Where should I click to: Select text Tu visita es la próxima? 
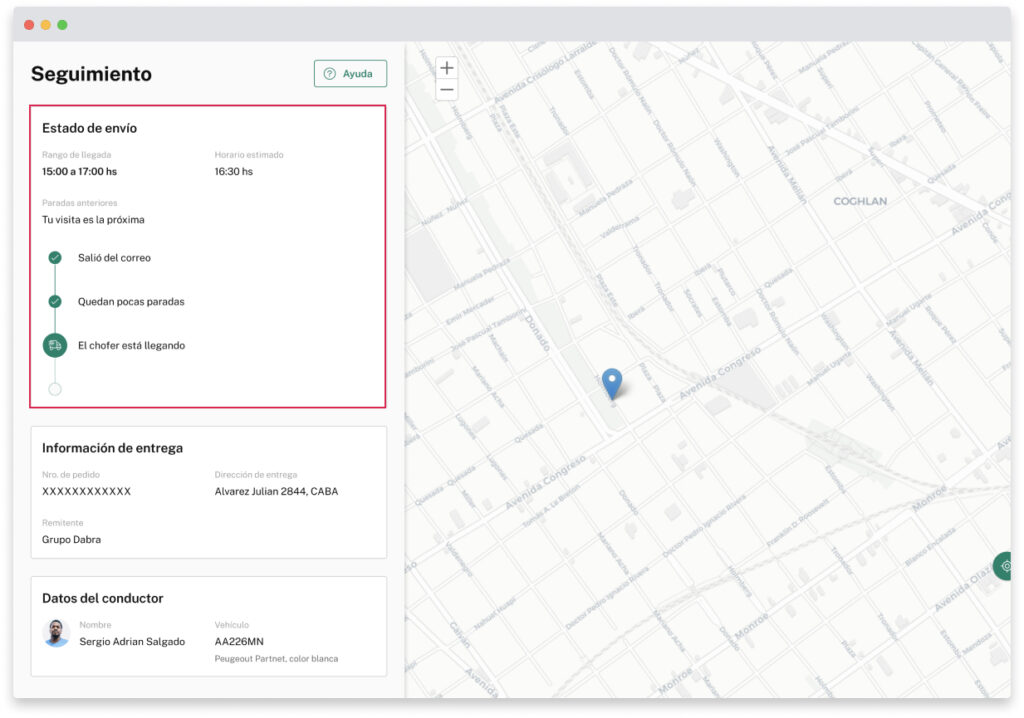(93, 220)
